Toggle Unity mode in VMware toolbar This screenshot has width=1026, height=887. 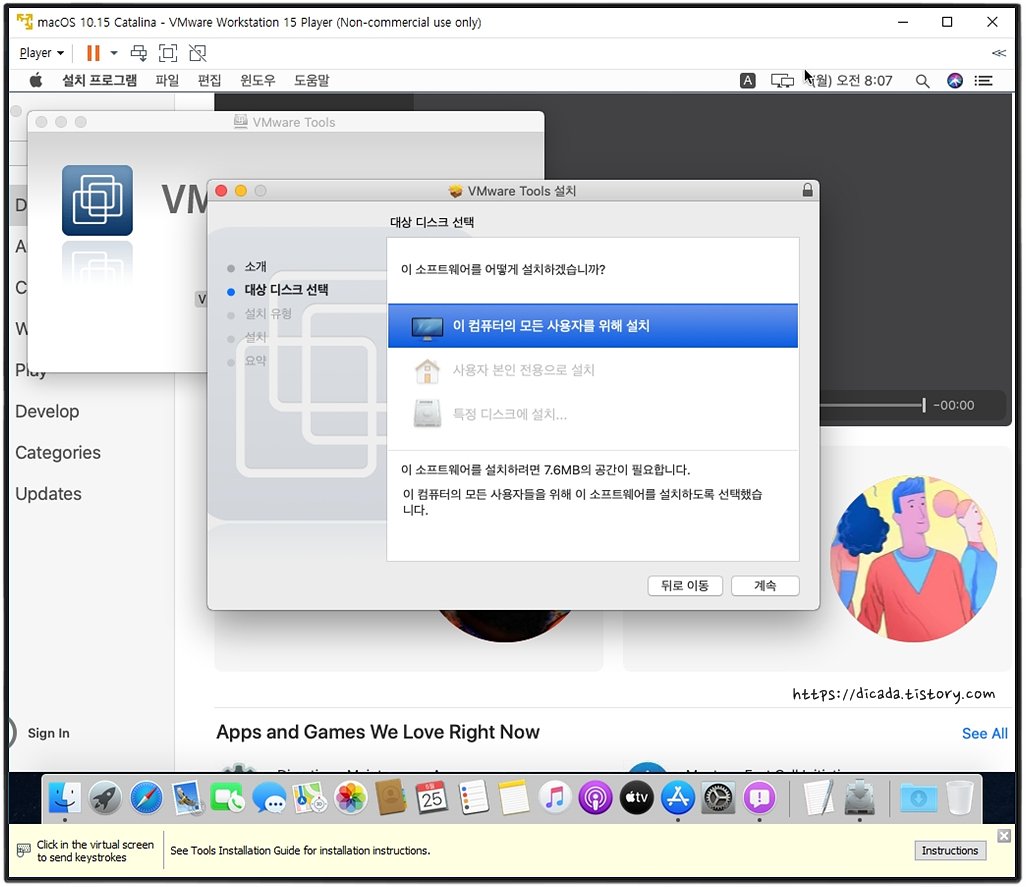point(198,53)
